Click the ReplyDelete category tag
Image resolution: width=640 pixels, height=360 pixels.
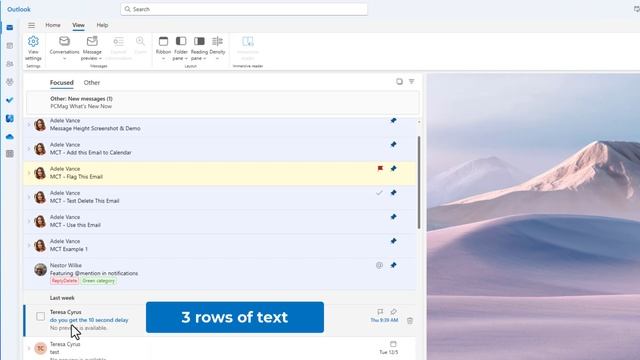(x=64, y=281)
